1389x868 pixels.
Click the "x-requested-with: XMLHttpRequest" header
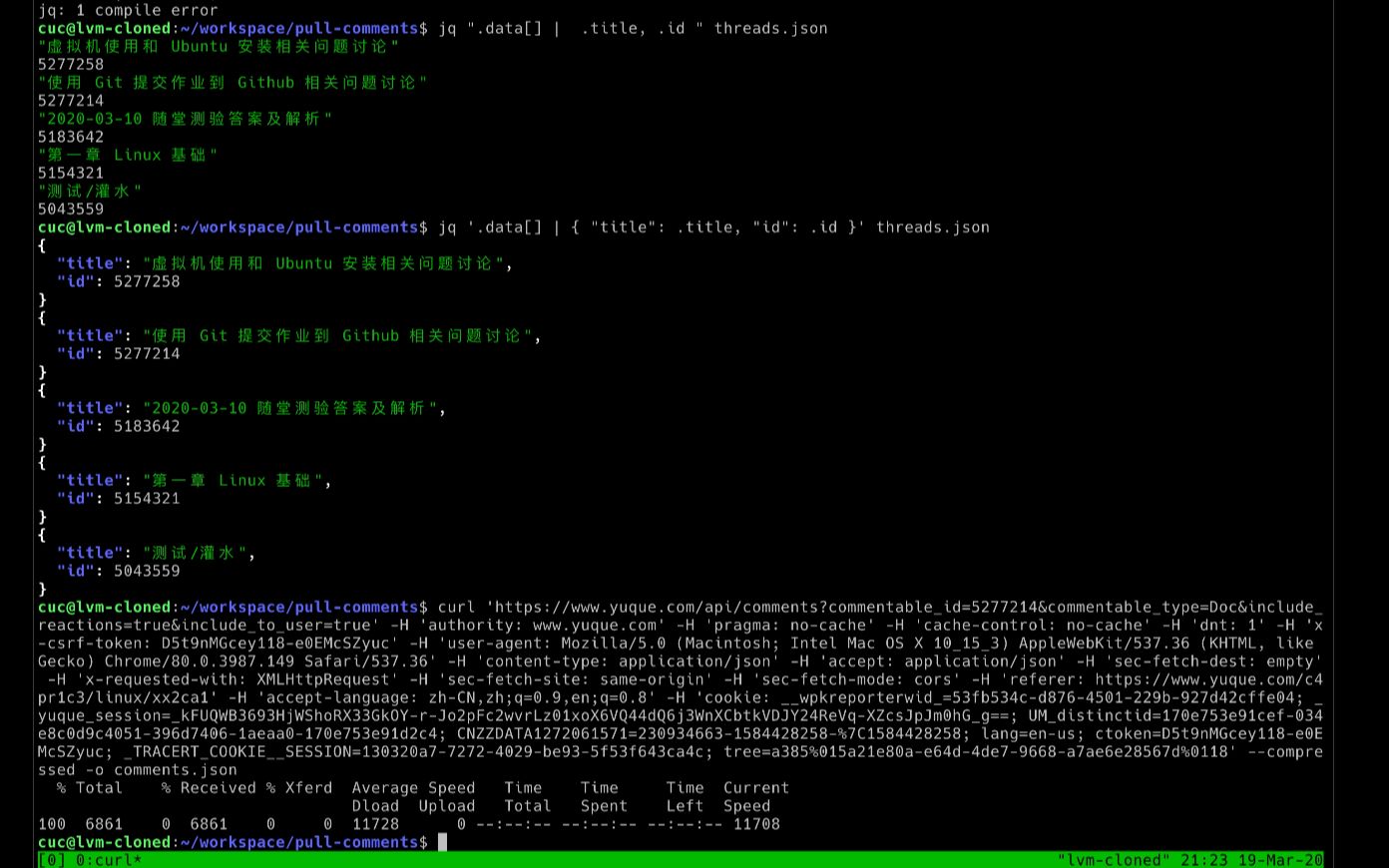point(232,679)
